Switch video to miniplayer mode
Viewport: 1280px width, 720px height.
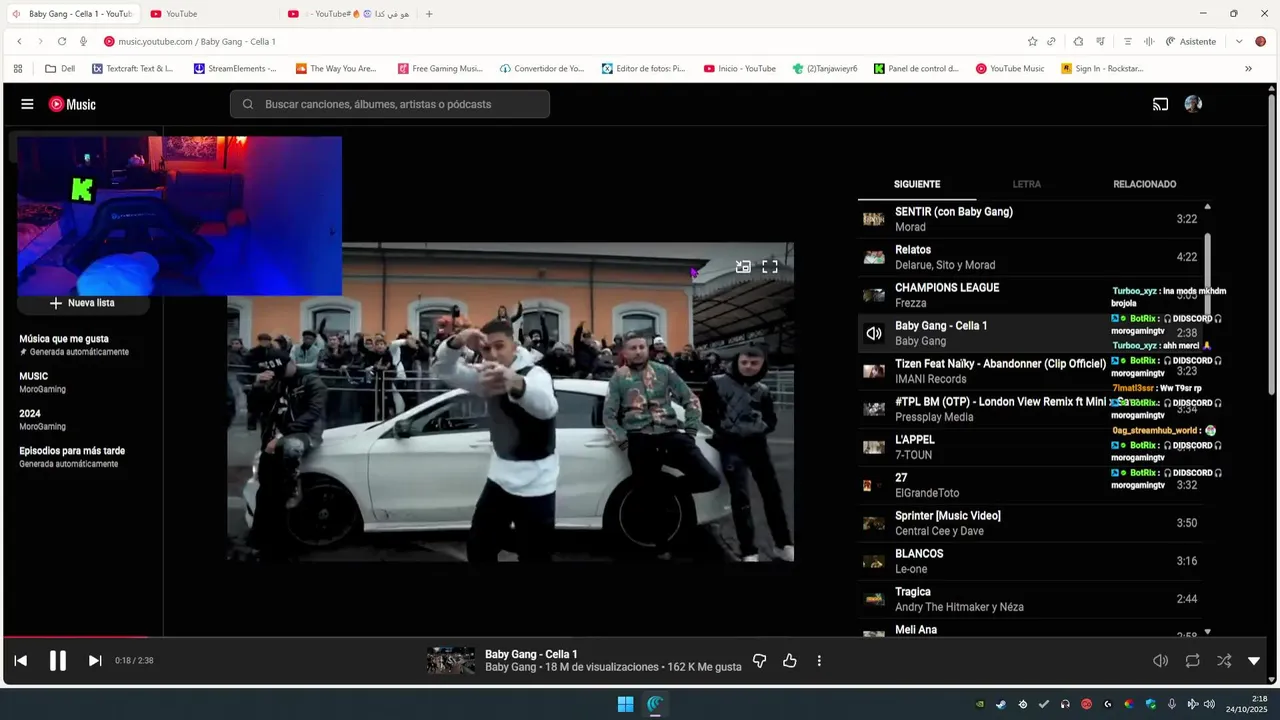[743, 267]
